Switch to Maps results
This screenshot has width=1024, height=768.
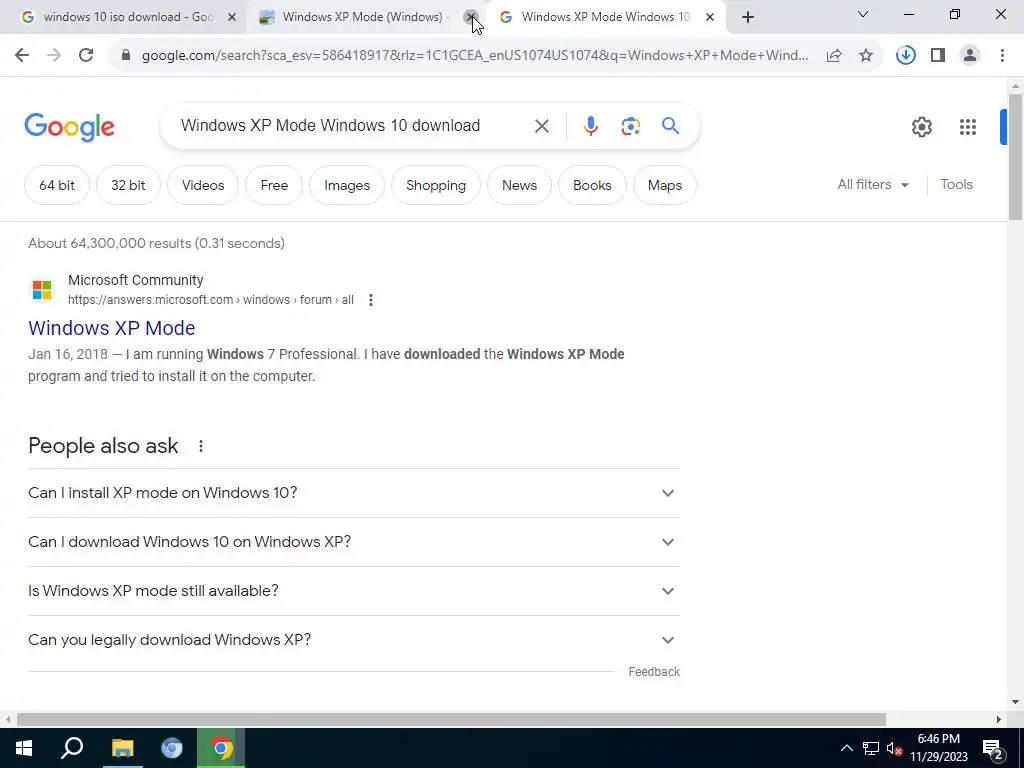coord(665,185)
